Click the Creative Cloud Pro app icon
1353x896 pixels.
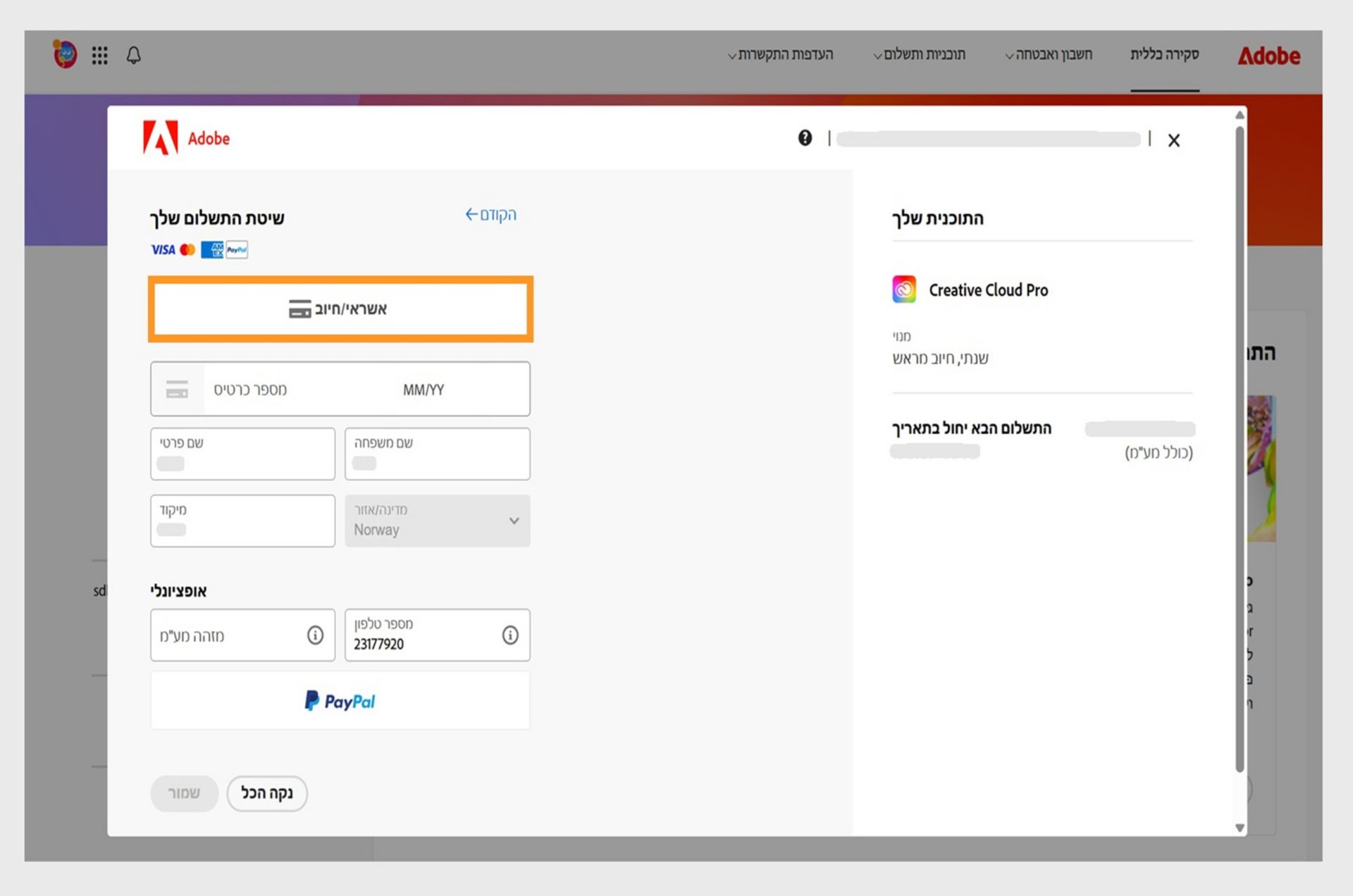point(904,290)
